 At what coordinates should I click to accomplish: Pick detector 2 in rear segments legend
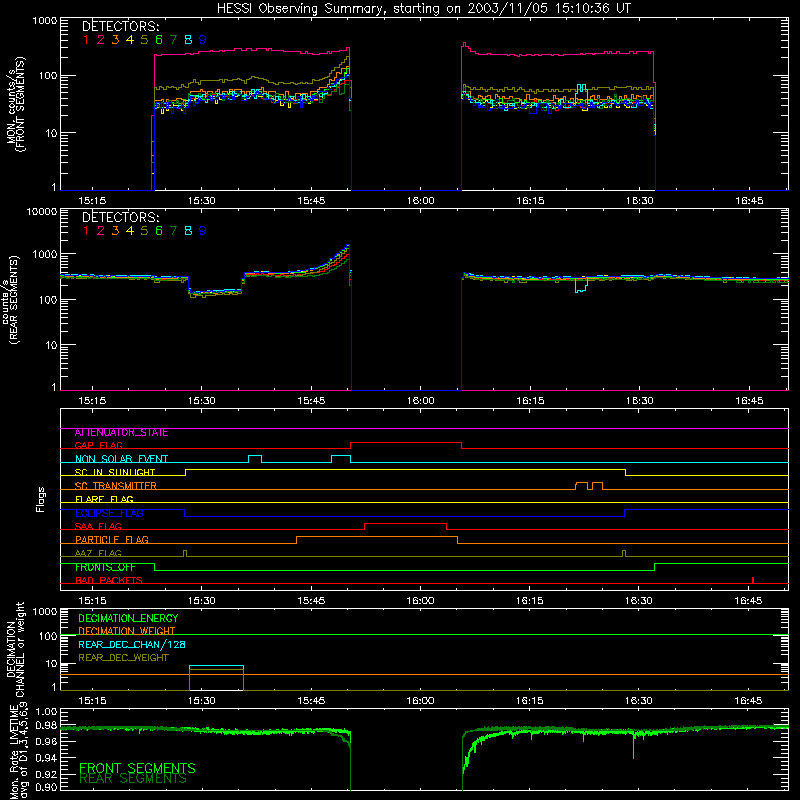click(x=101, y=231)
